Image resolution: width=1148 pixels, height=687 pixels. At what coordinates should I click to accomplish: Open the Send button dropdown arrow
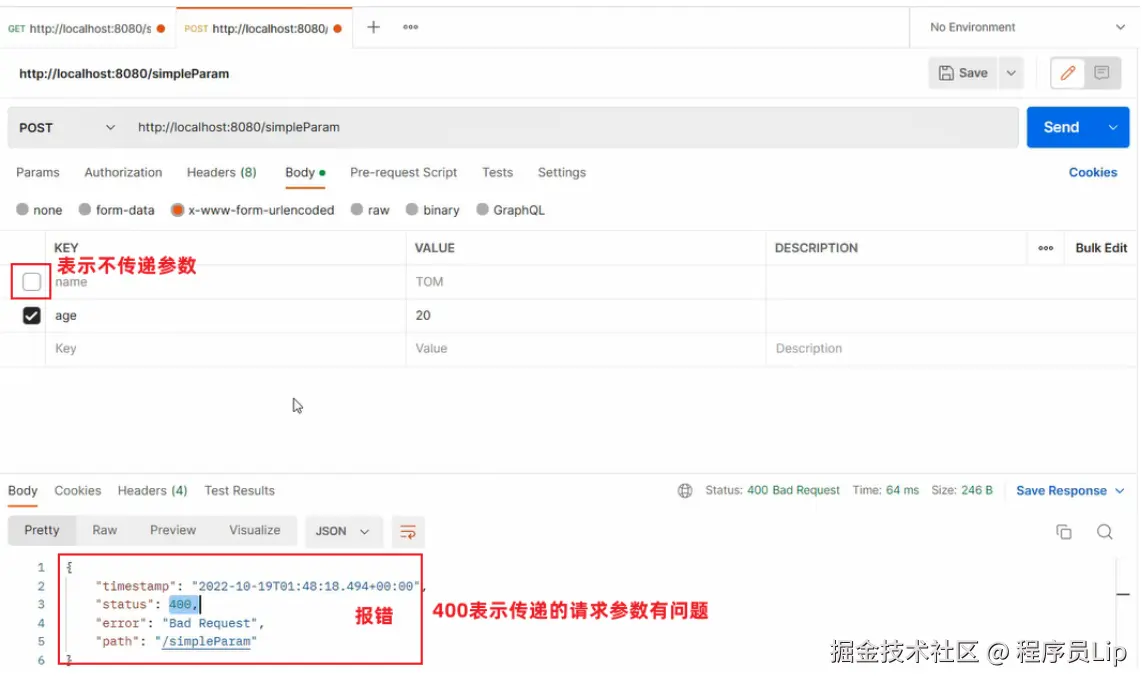point(1113,127)
